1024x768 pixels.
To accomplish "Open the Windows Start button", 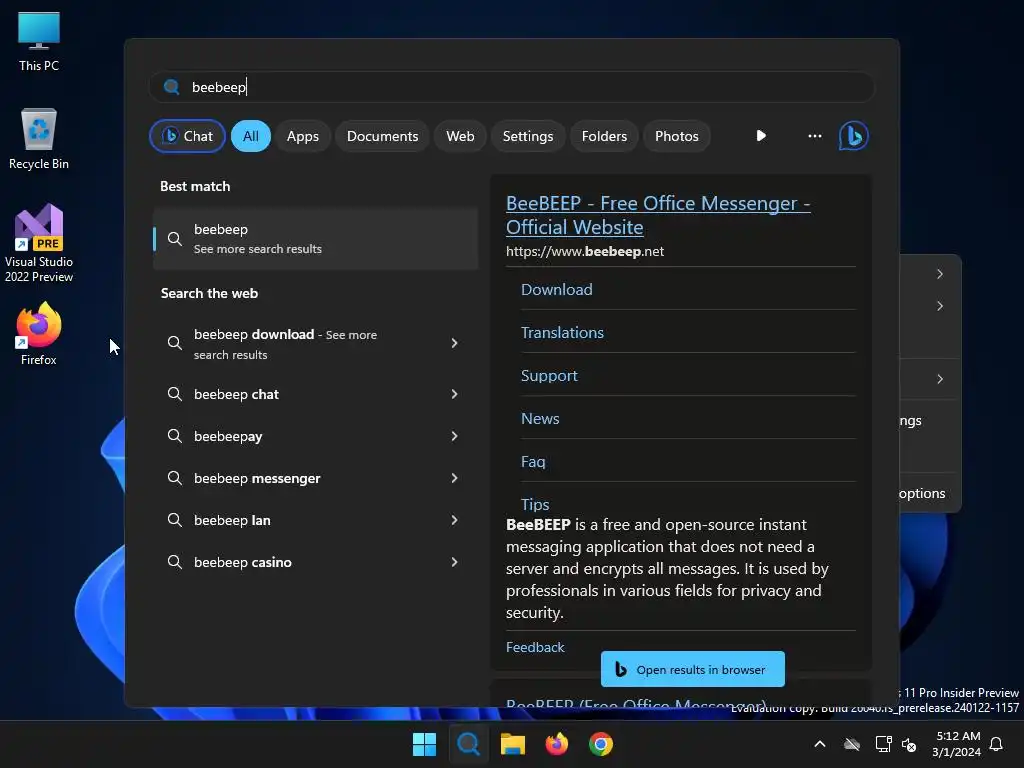I will point(424,744).
